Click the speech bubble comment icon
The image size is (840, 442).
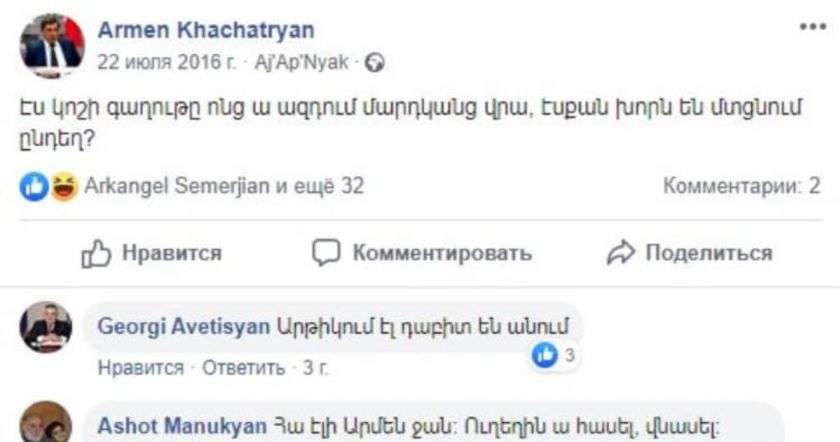[x=326, y=252]
